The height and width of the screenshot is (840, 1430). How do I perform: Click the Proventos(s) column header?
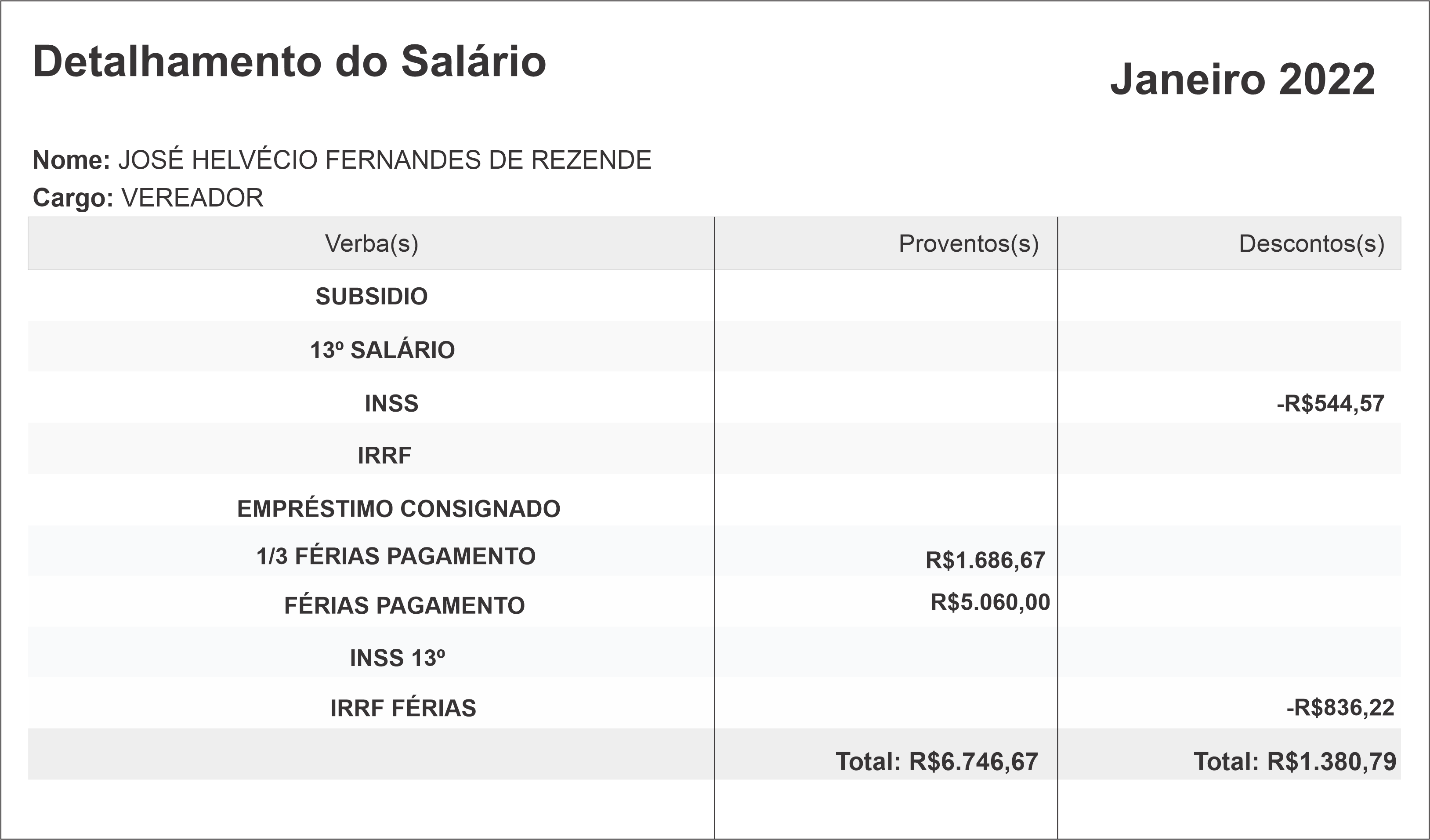coord(968,243)
